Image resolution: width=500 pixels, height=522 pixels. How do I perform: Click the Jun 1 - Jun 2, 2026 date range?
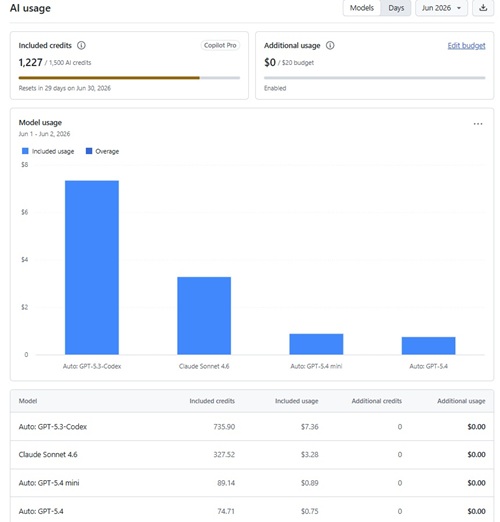(x=44, y=134)
